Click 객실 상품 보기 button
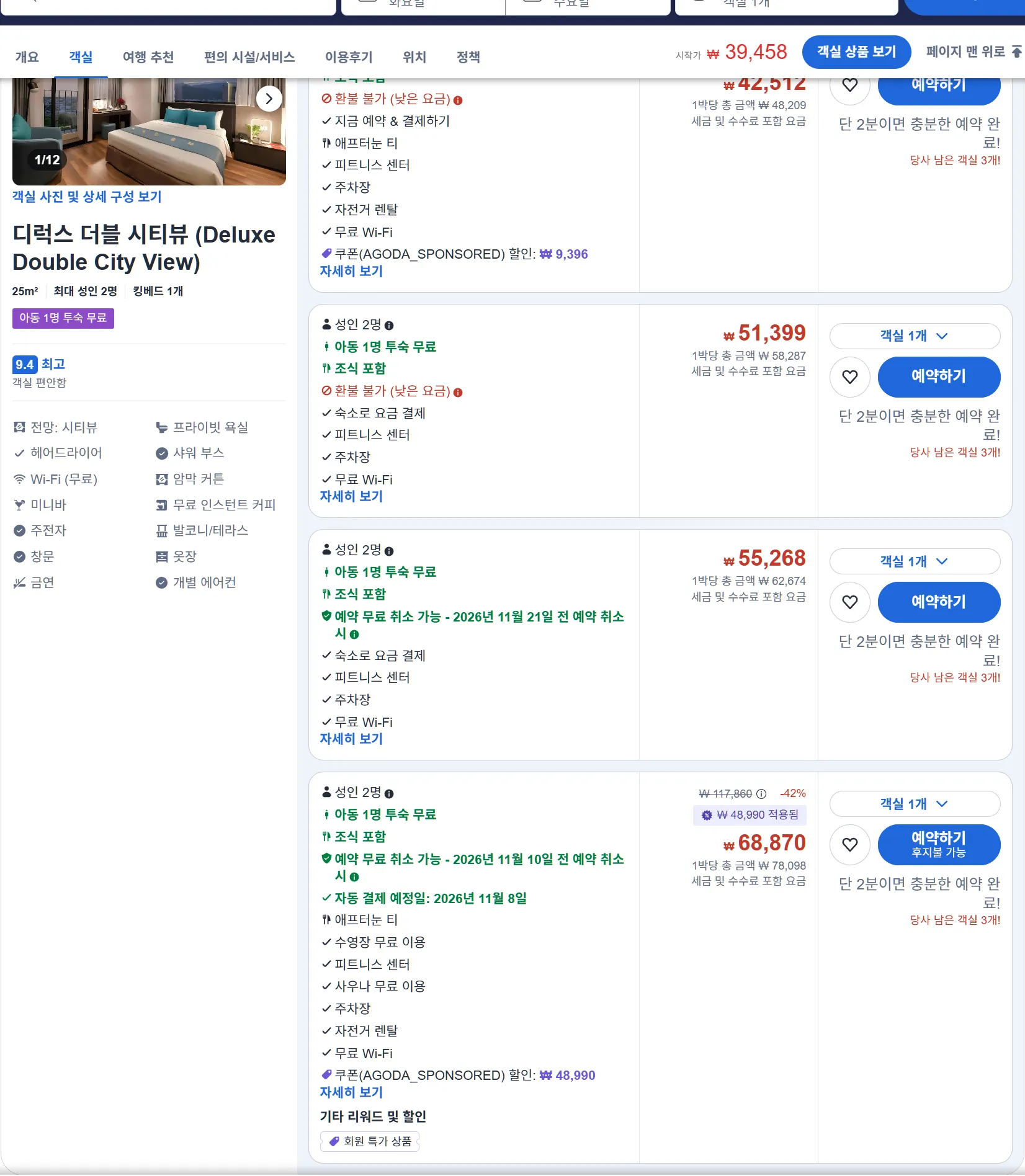The image size is (1025, 1176). [x=856, y=52]
